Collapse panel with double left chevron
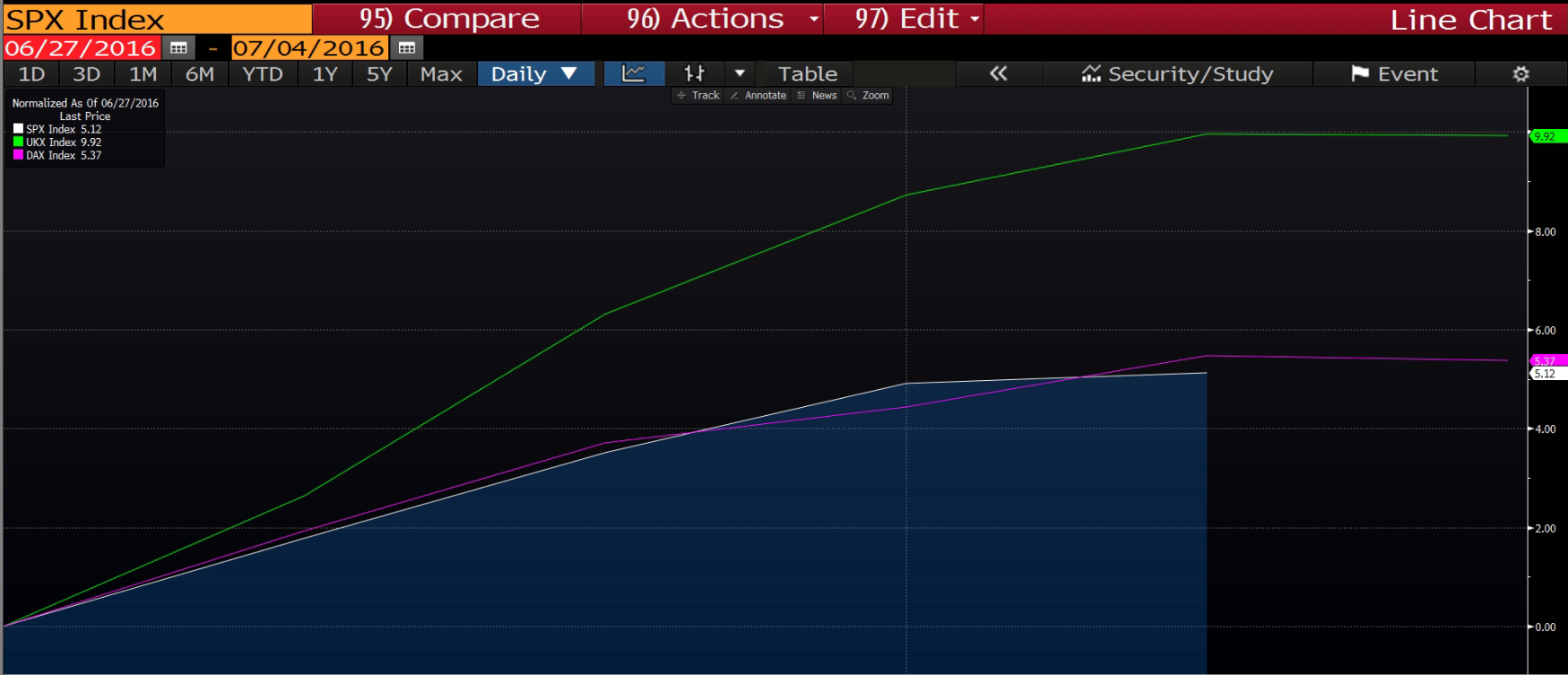 coord(998,74)
